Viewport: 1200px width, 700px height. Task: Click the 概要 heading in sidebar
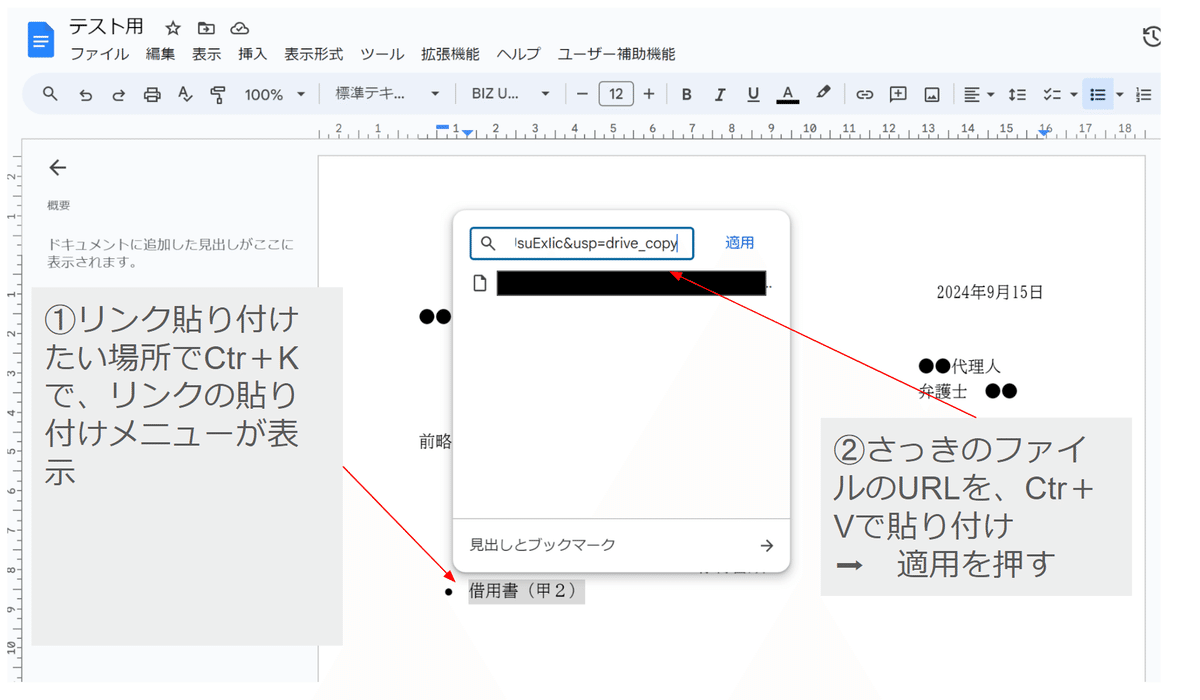pyautogui.click(x=59, y=205)
